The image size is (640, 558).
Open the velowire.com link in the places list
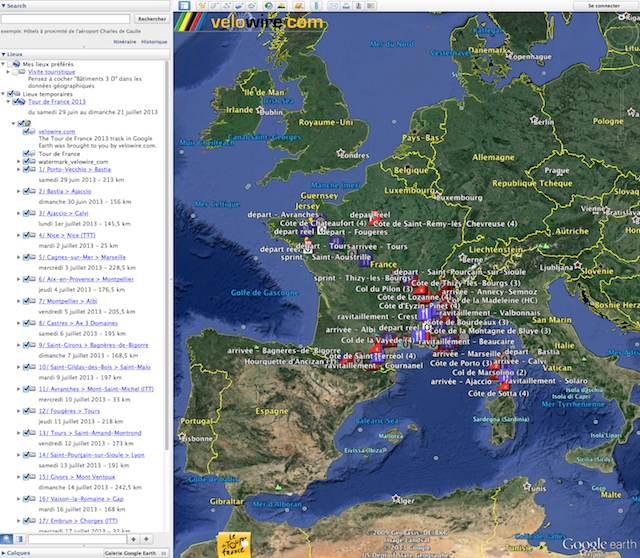pyautogui.click(x=57, y=131)
